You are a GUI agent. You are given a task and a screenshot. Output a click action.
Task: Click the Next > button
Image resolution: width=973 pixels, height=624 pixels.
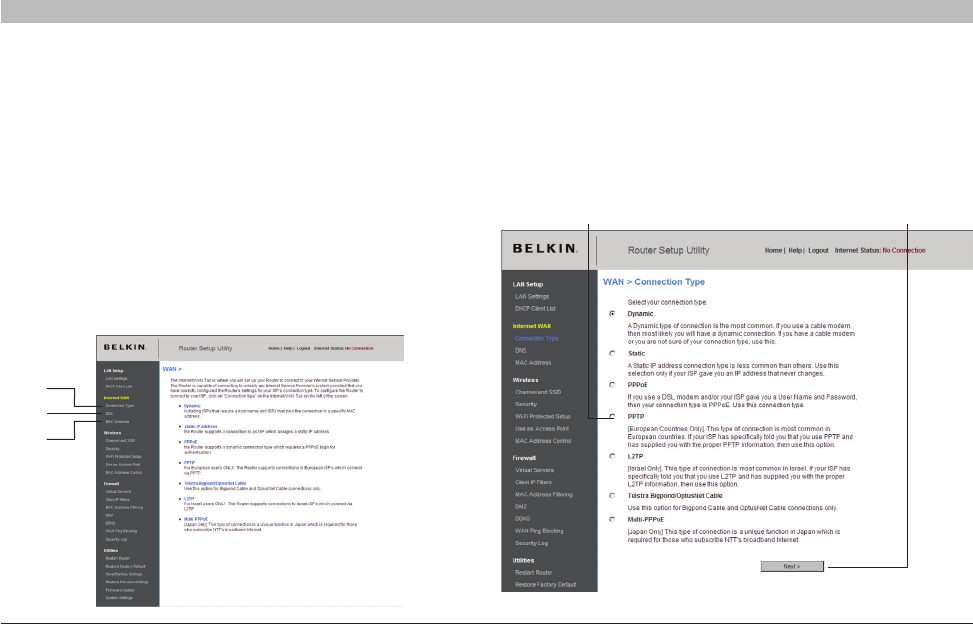click(x=792, y=566)
